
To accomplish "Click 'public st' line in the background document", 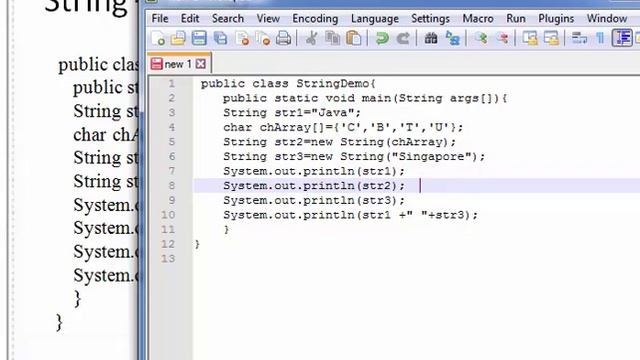I will tap(106, 88).
